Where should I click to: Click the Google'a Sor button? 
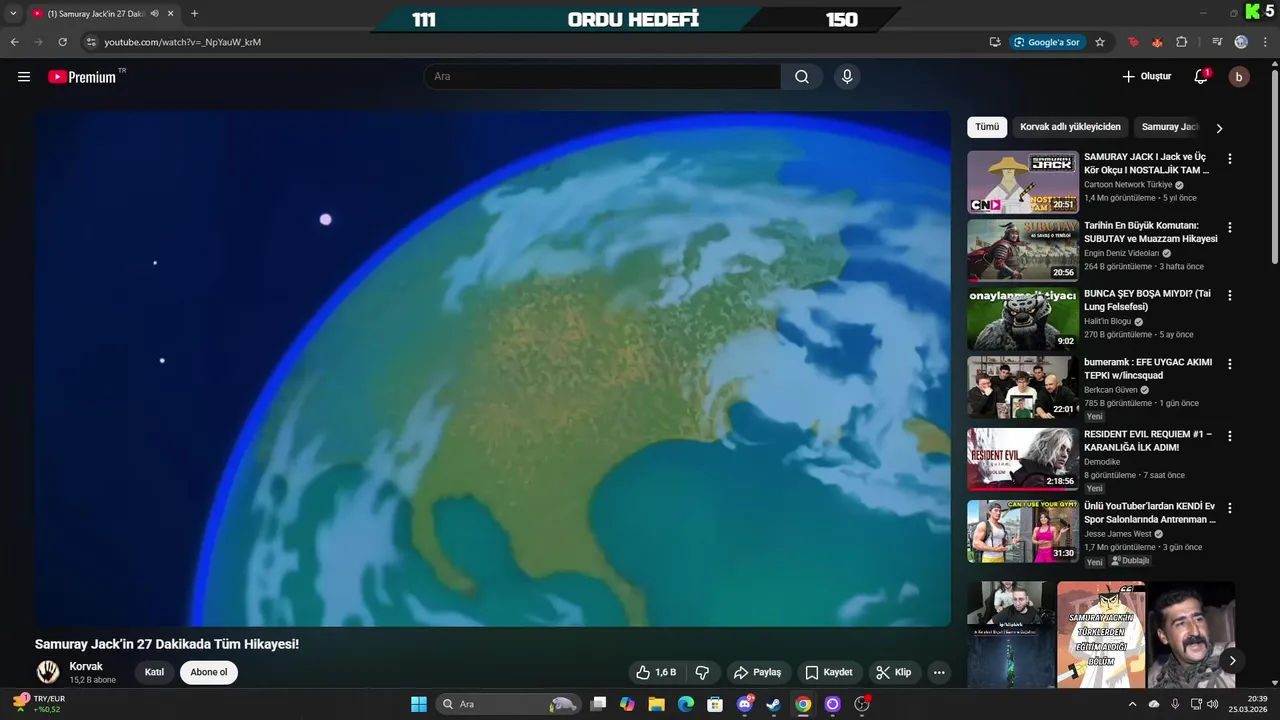tap(1047, 42)
